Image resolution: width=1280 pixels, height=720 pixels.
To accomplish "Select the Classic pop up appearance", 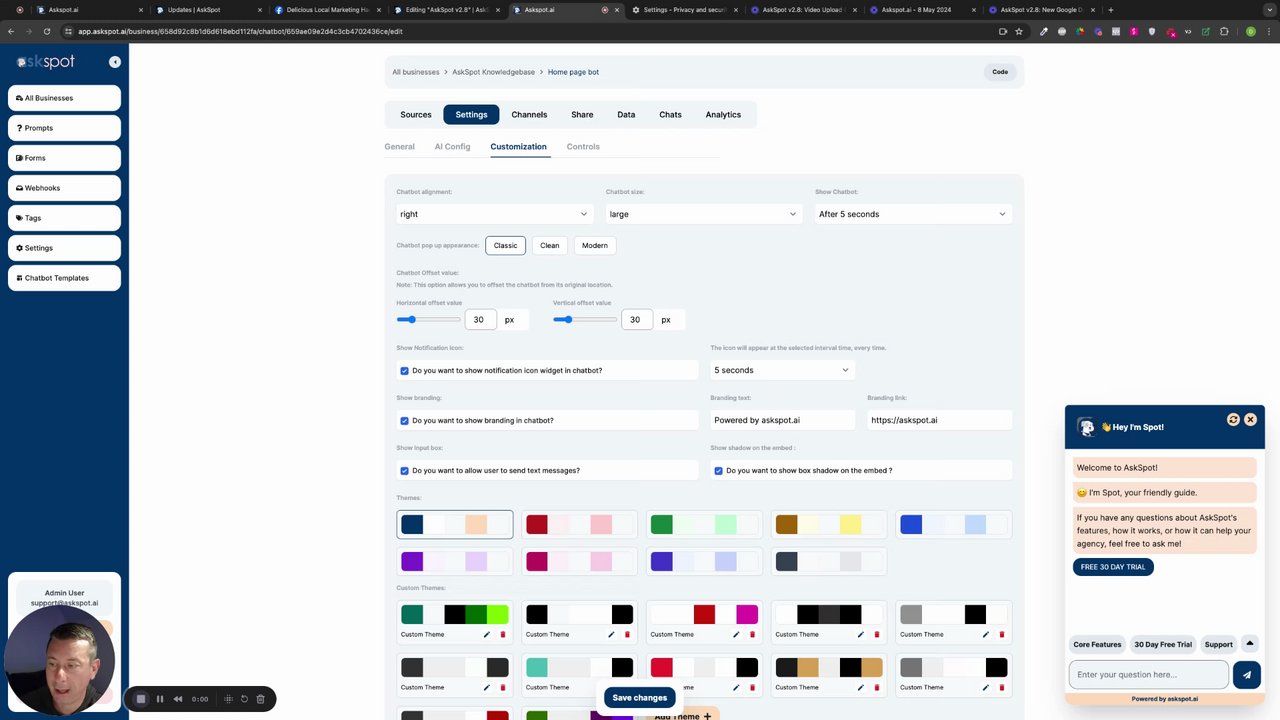I will (x=505, y=245).
